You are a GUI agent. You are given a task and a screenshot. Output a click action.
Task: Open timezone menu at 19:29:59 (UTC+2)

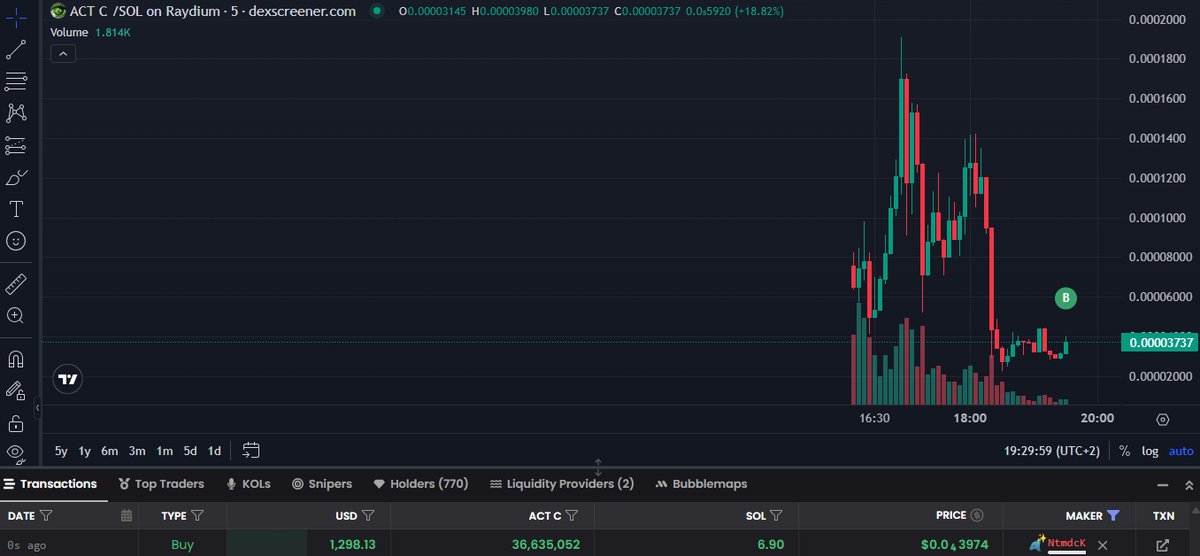[1051, 451]
